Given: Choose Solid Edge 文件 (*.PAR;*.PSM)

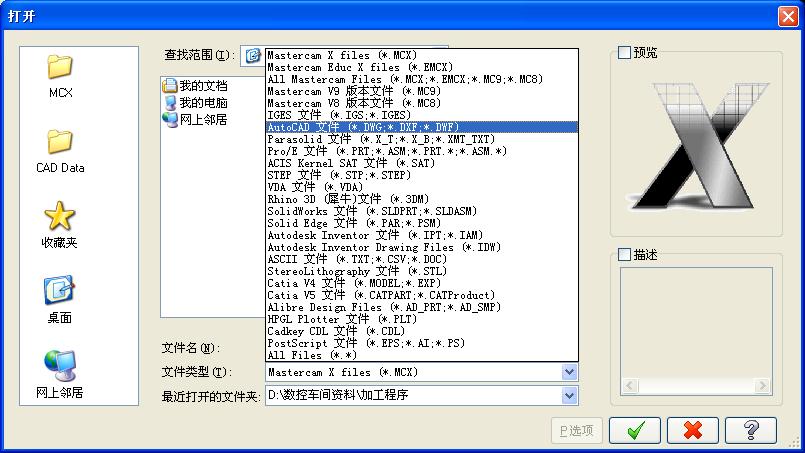Looking at the screenshot, I should [422, 223].
